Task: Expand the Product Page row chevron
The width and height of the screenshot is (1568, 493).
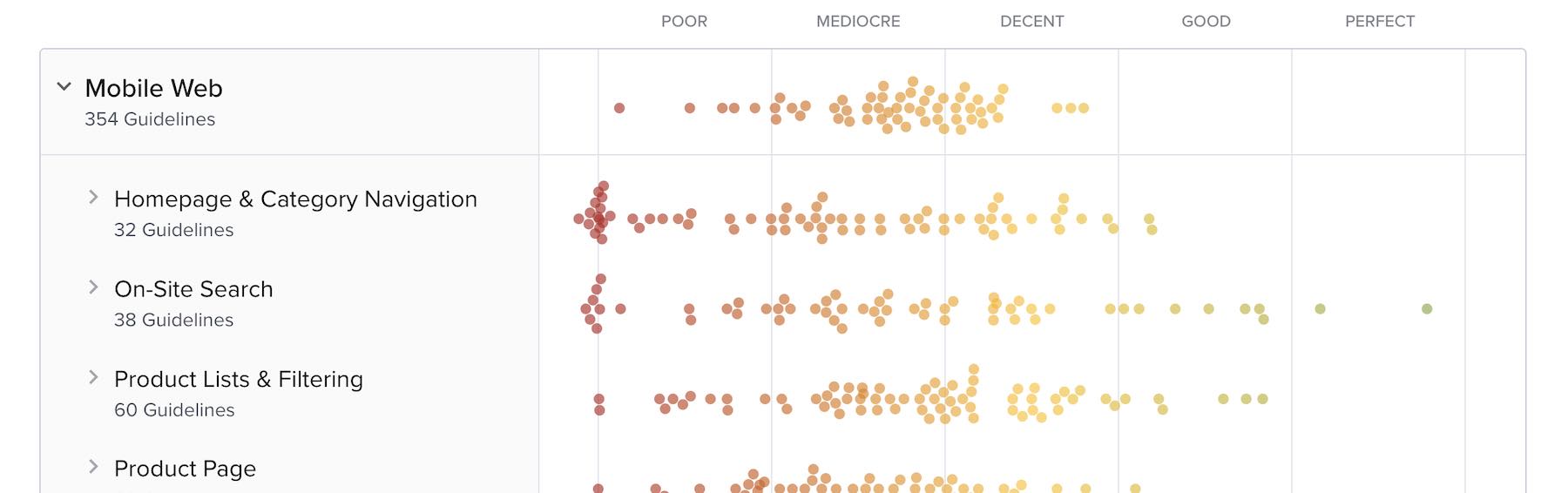Action: point(93,467)
